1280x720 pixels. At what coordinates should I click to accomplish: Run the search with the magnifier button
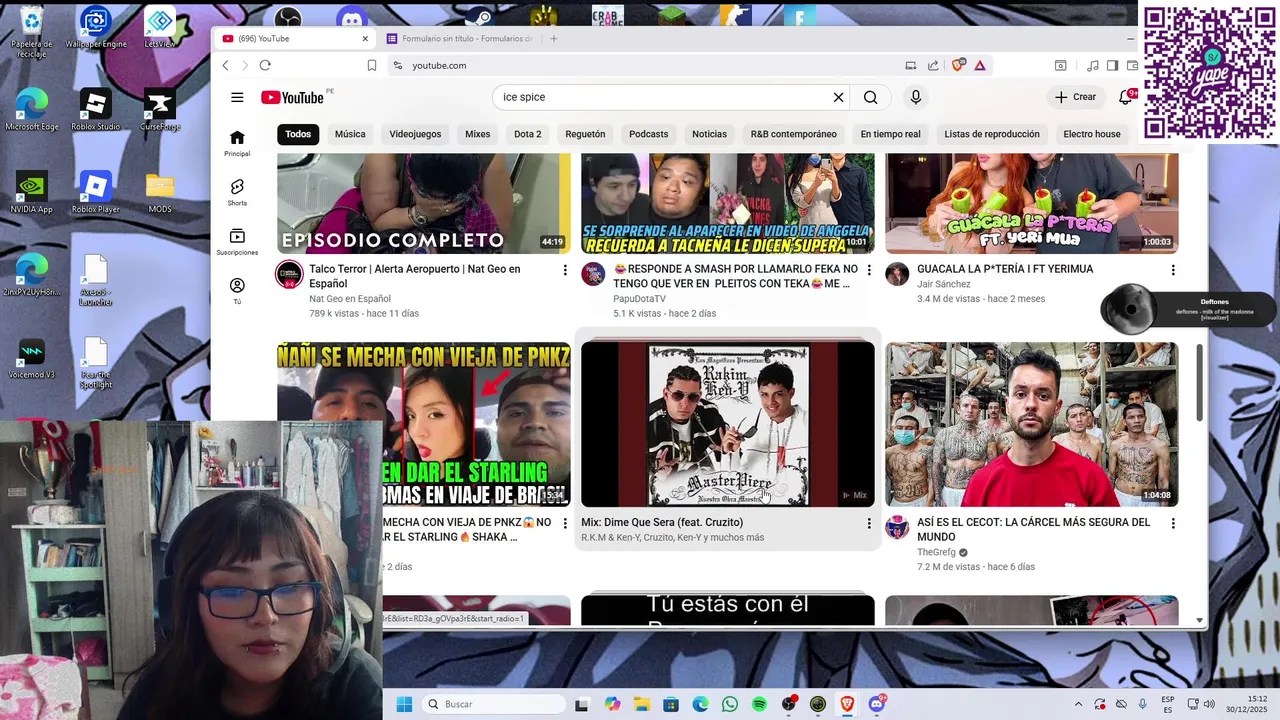point(870,97)
